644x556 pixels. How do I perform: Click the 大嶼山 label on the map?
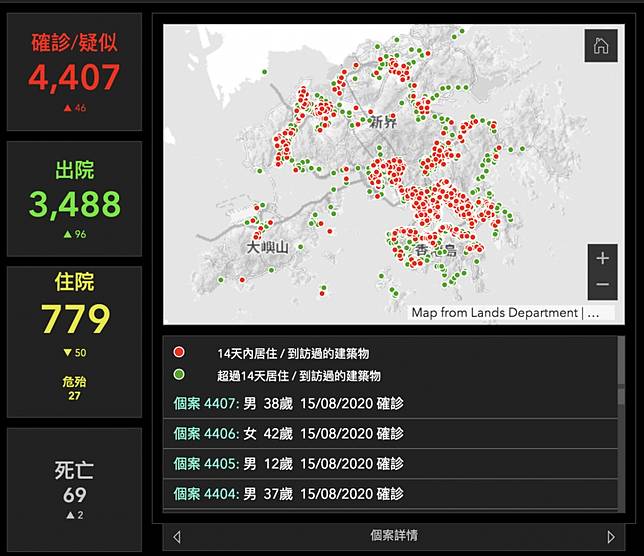tap(268, 246)
